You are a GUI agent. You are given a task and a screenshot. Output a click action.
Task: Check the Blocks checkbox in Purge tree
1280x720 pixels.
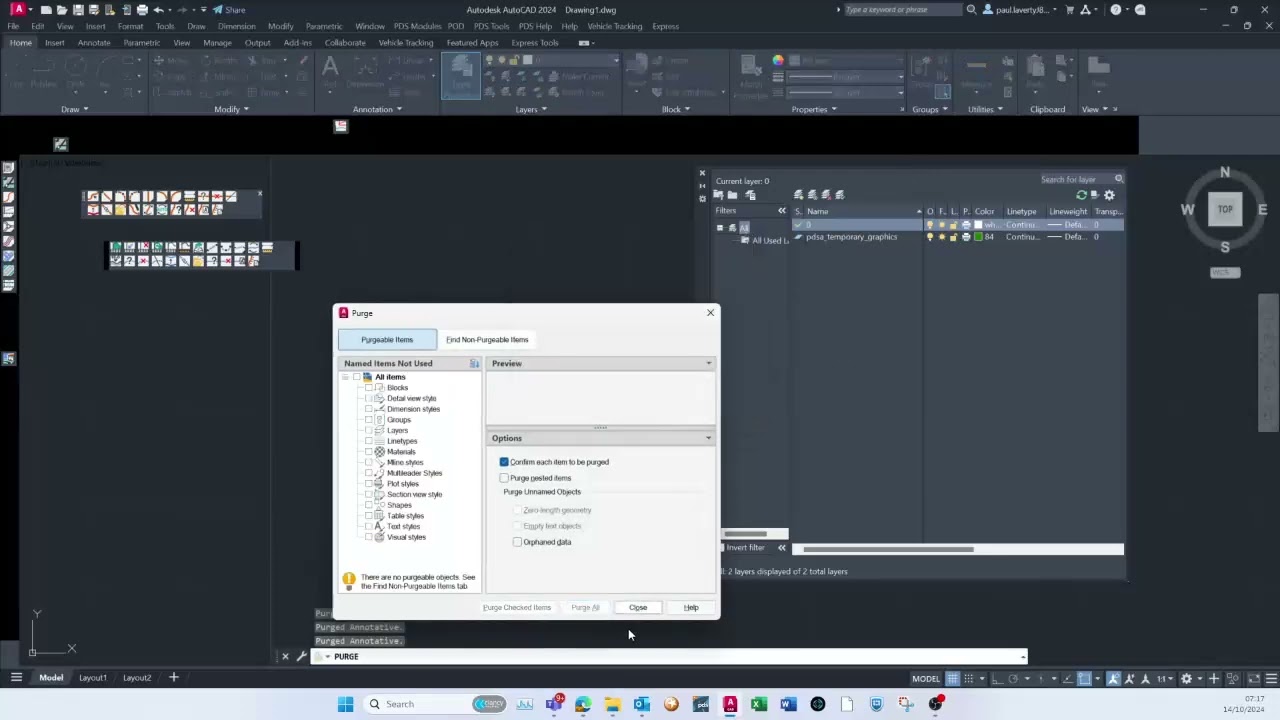(368, 388)
